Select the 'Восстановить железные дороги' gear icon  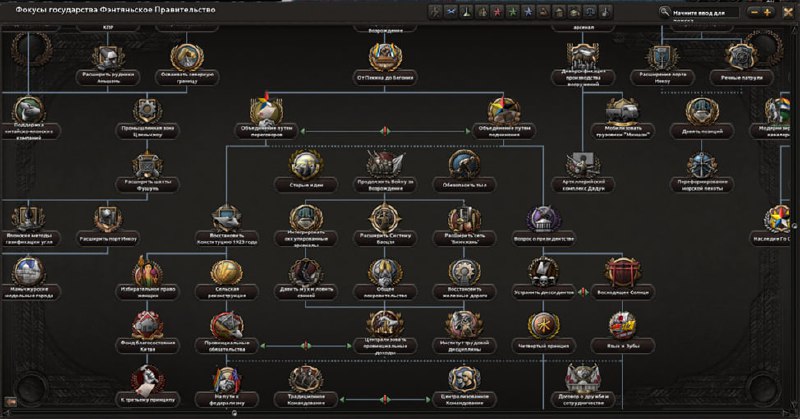tap(464, 272)
